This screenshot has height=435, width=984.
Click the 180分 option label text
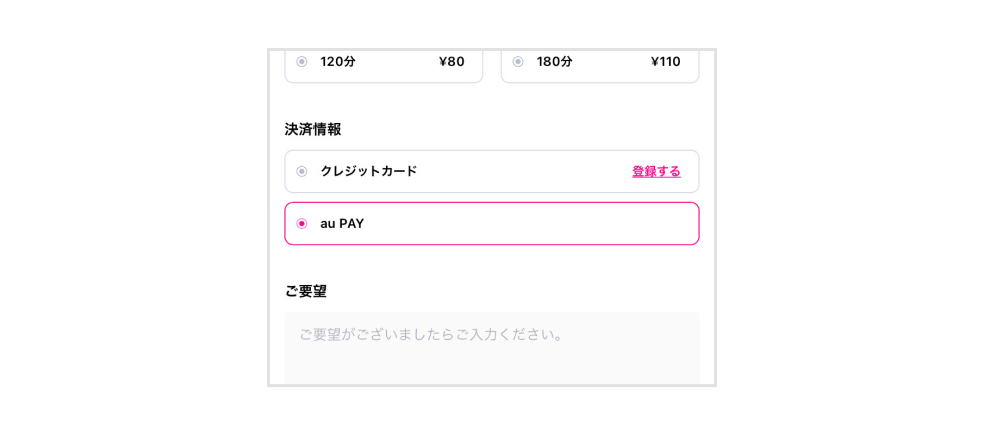pos(554,62)
